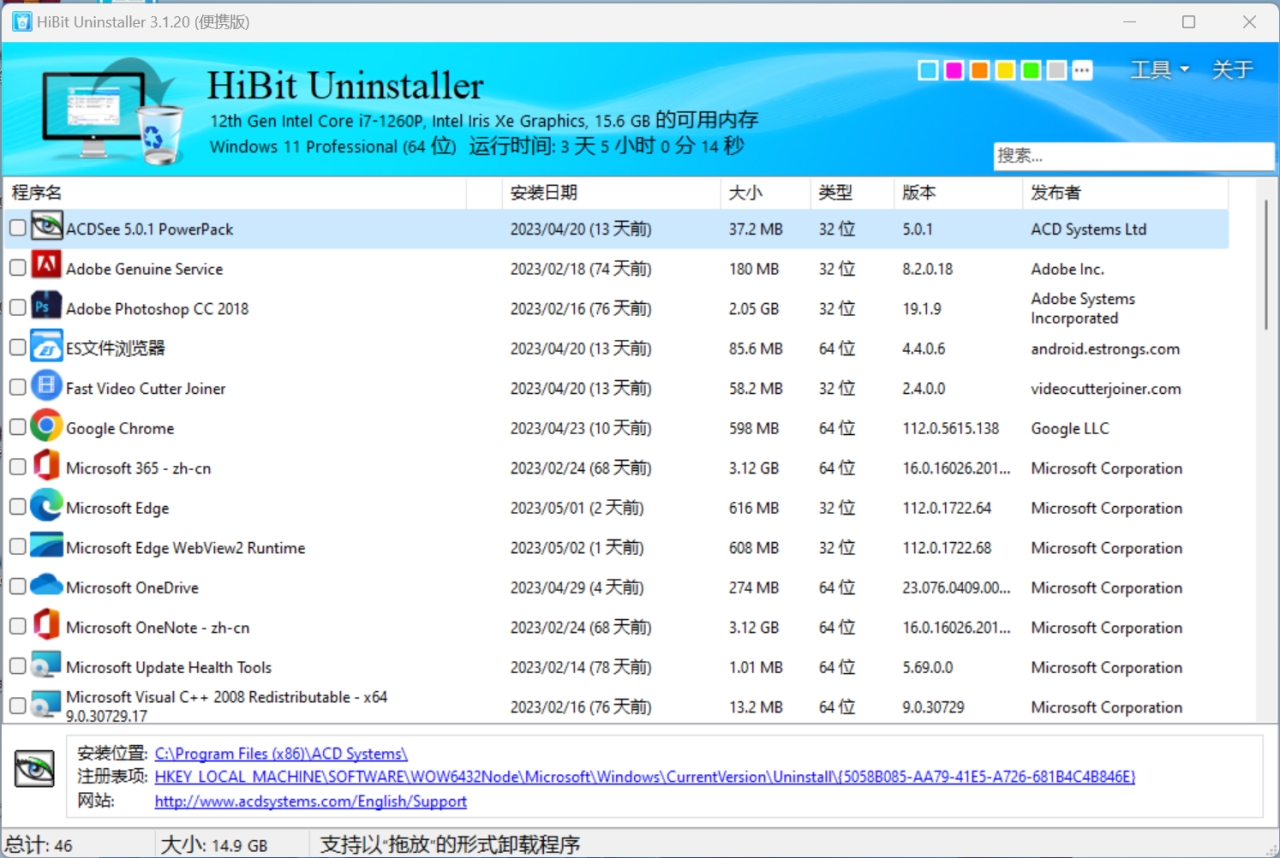Select the cyan theme color swatch

[x=928, y=70]
